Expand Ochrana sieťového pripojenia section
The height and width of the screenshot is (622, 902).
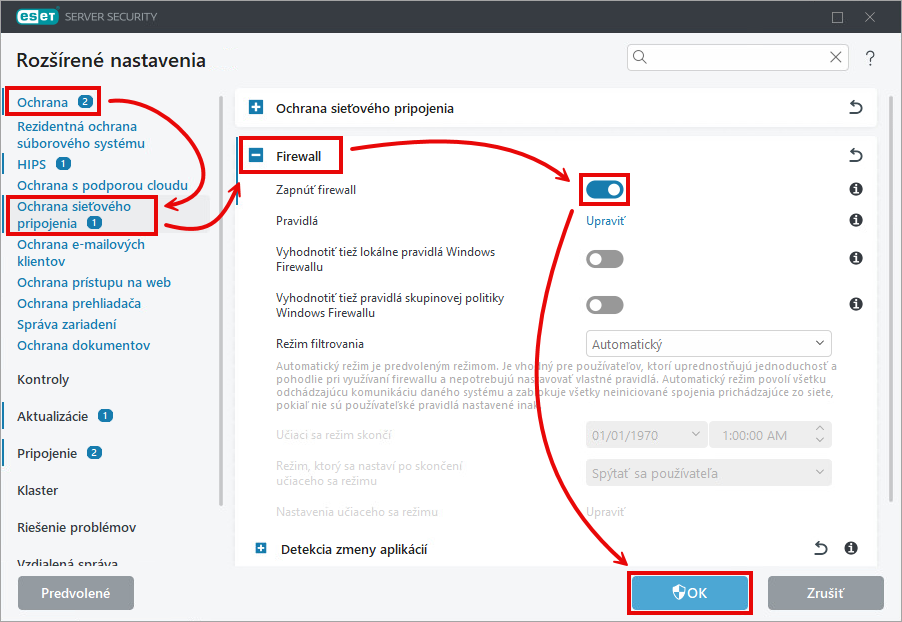(256, 108)
